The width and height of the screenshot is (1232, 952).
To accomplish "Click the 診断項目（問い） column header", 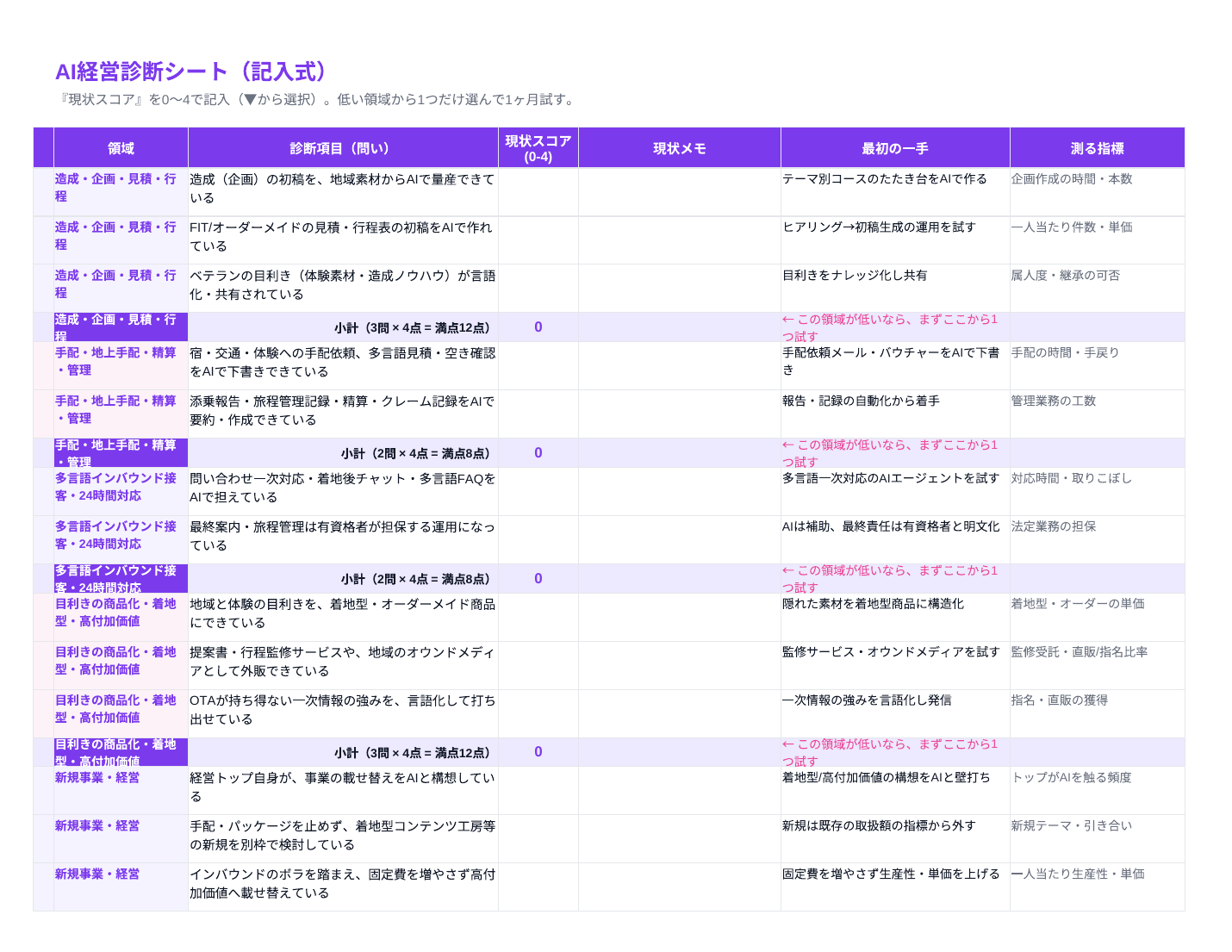I will [x=343, y=148].
